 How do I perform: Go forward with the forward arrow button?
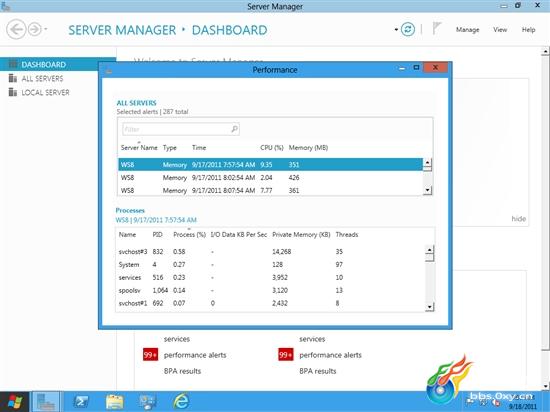click(x=35, y=29)
